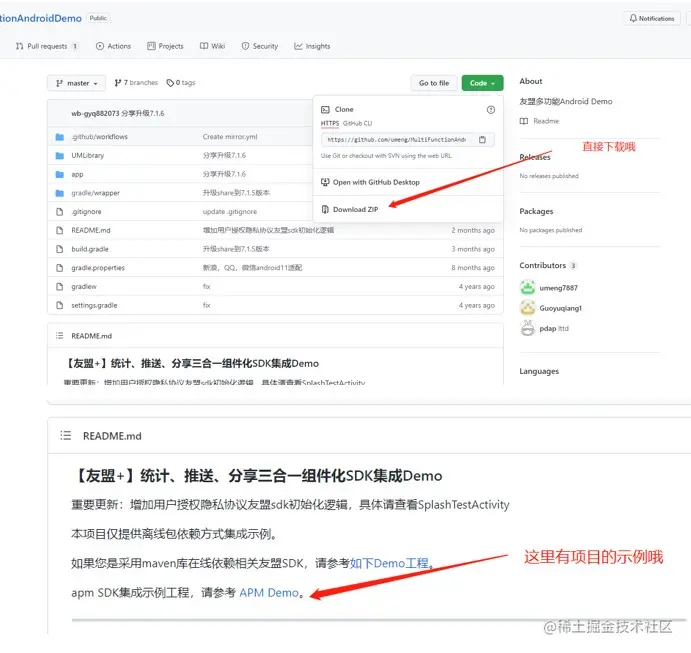The width and height of the screenshot is (691, 653).
Task: Open the enlarged README.md outline list icon
Action: click(x=66, y=436)
